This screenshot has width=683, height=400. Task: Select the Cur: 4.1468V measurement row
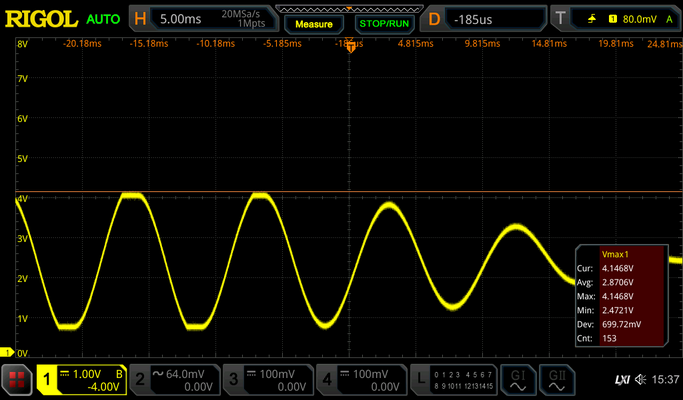621,268
